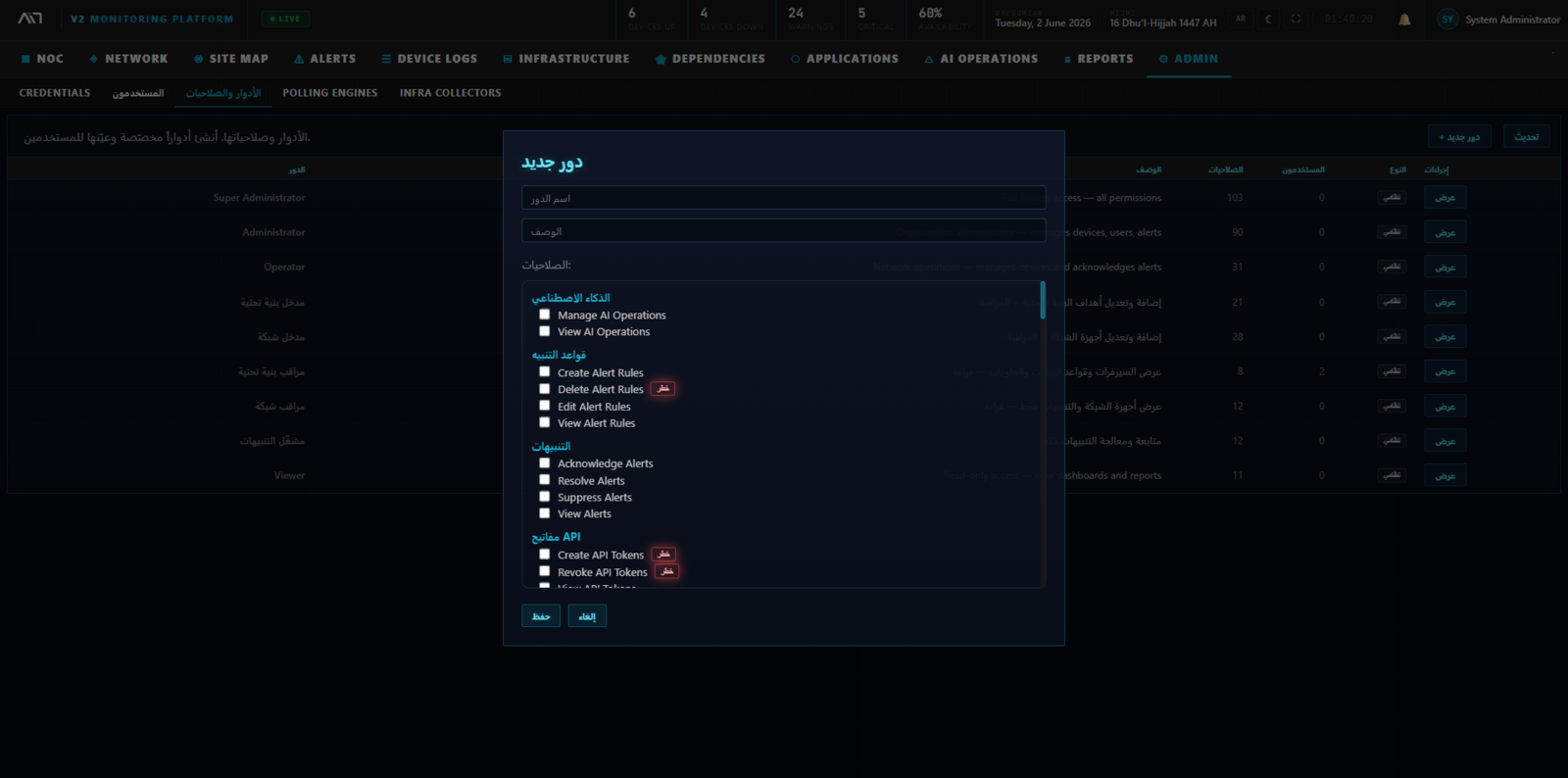1568x778 pixels.
Task: Click the 4 devices down counter
Action: (731, 19)
